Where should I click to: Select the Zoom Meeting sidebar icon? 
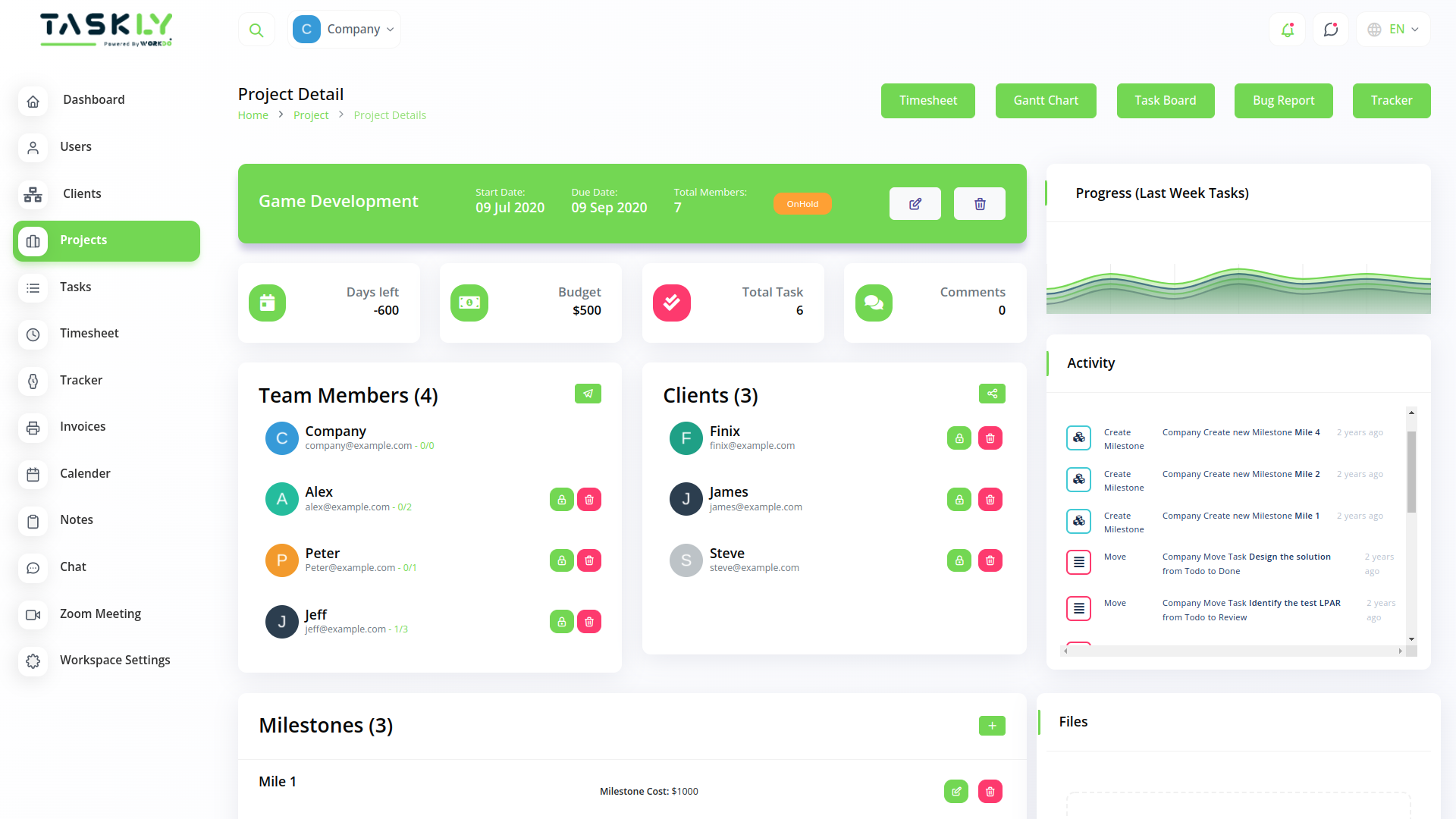pos(33,615)
